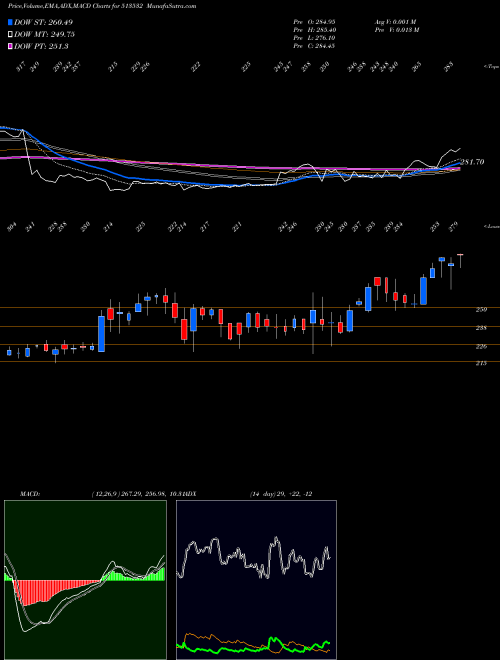Click the Avg V: 0.001 M value

[395, 21]
